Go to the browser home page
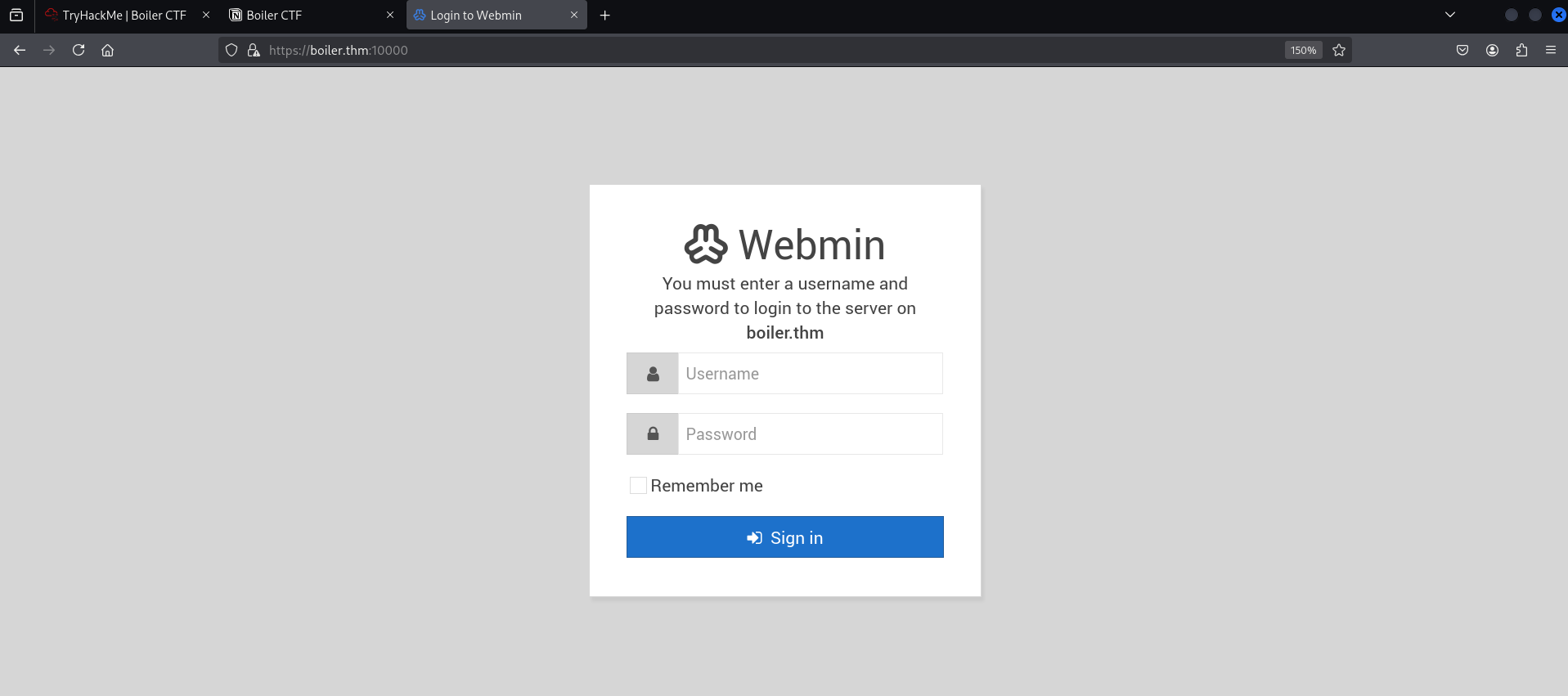 click(x=107, y=50)
